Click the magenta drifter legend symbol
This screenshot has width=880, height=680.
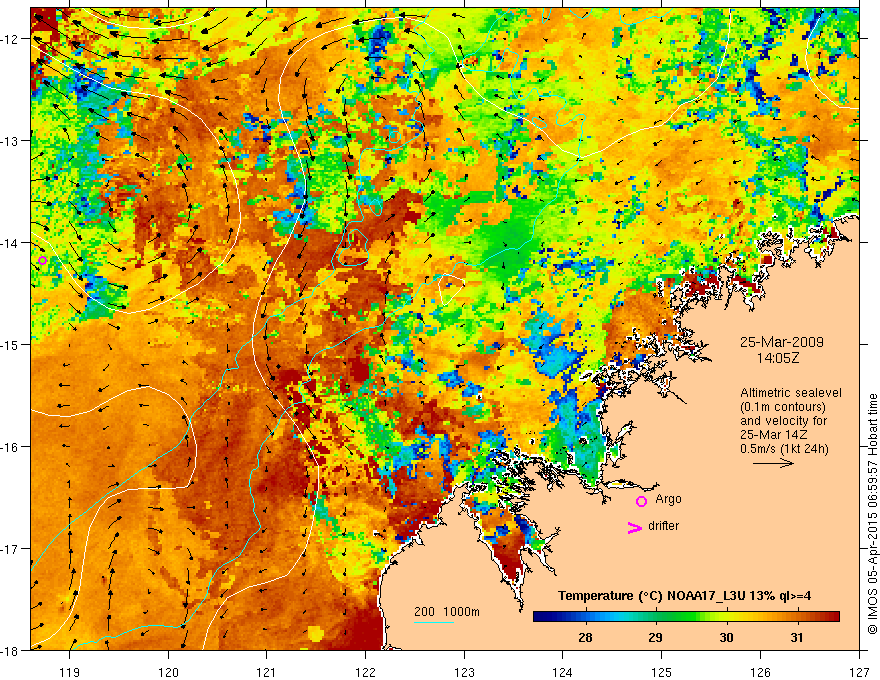(634, 527)
